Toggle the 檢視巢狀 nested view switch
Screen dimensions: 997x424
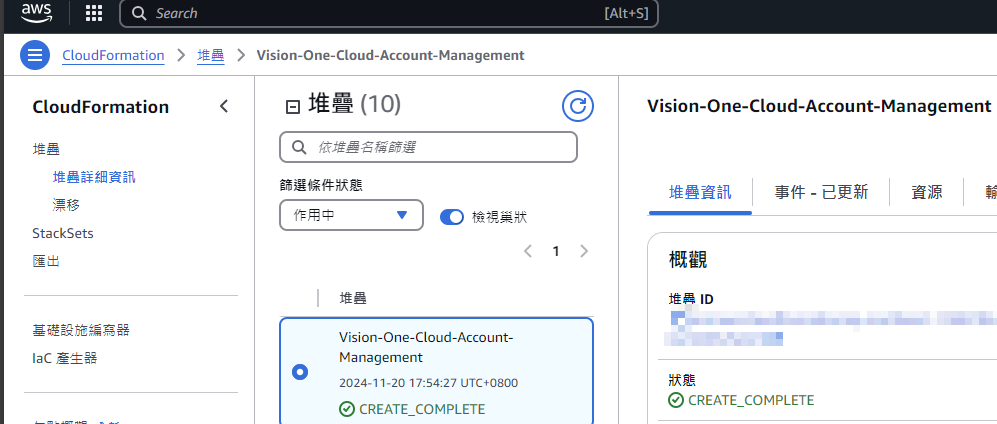coord(452,216)
